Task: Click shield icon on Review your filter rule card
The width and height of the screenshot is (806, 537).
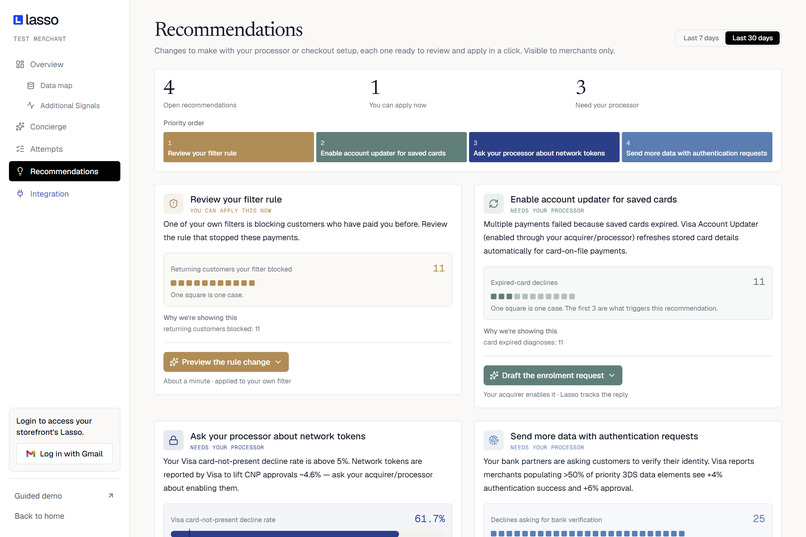Action: coord(173,204)
